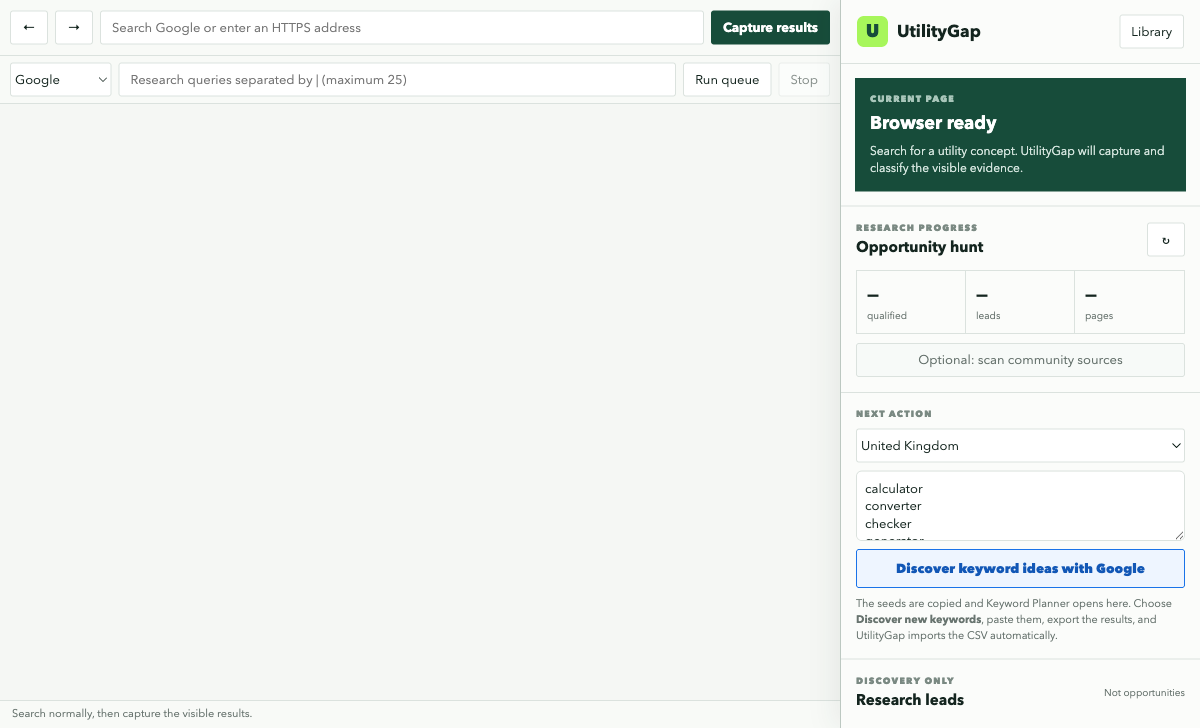The width and height of the screenshot is (1200, 728).
Task: Click the Not opportunities label
Action: (1144, 693)
